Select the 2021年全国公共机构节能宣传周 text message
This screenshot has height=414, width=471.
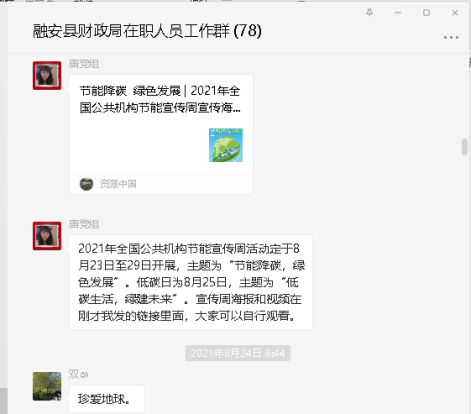(x=191, y=282)
